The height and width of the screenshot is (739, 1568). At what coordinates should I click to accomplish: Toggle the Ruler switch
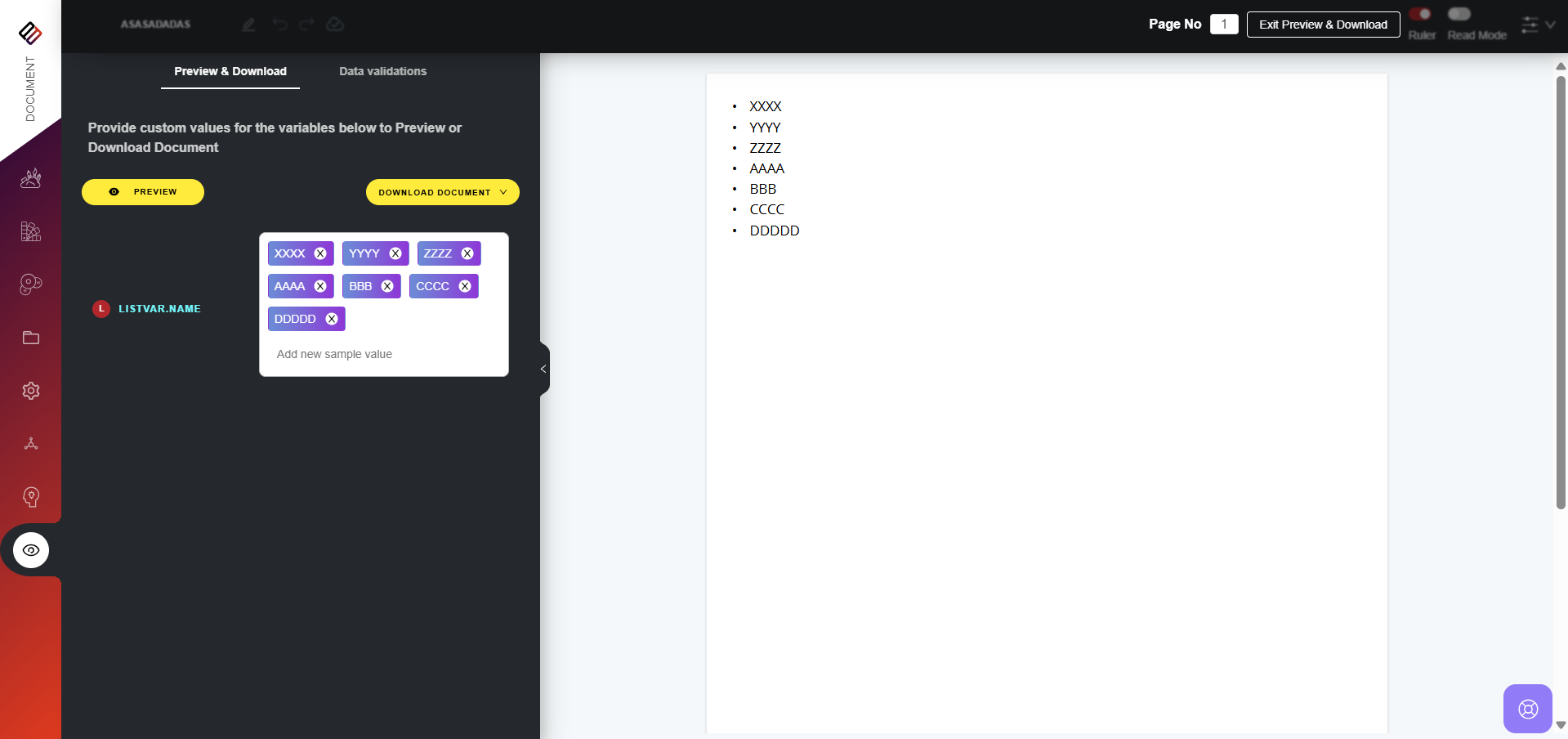tap(1421, 15)
